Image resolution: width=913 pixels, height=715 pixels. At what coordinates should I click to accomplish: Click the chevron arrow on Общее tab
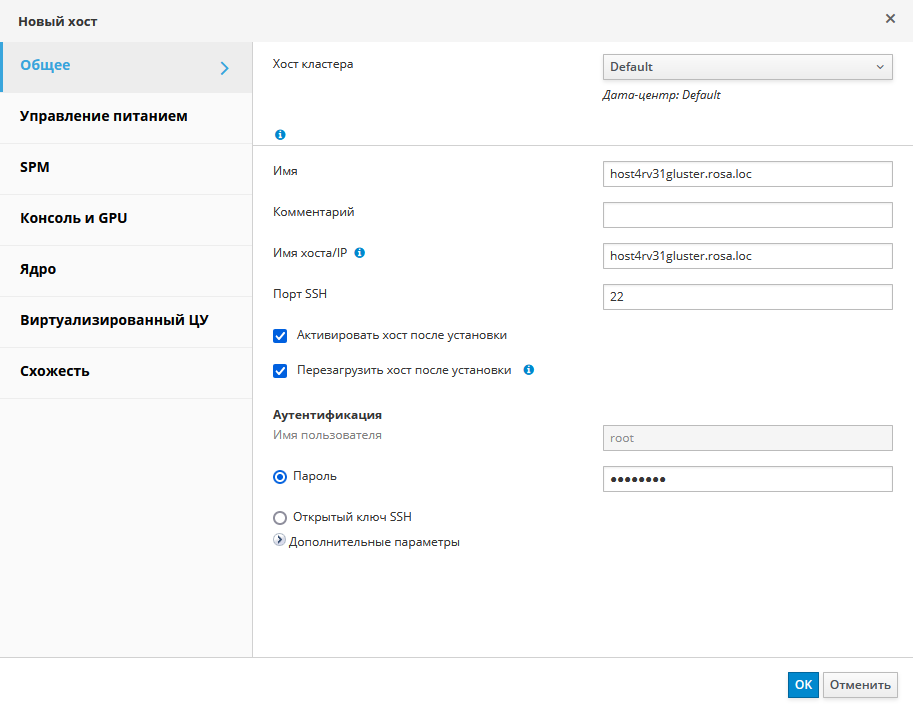(x=225, y=68)
